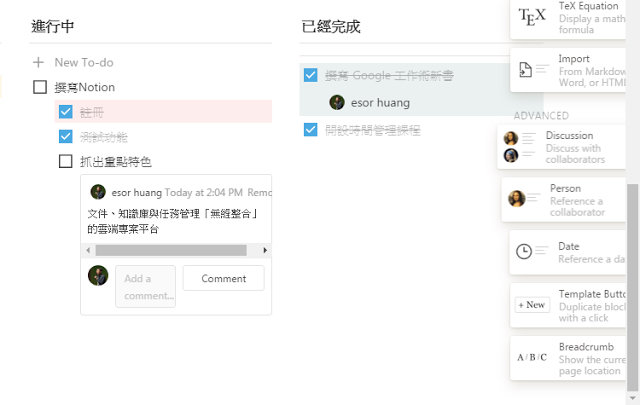Check the 撰寫Notion to-do checkbox
Image resolution: width=640 pixels, height=405 pixels.
pos(40,87)
